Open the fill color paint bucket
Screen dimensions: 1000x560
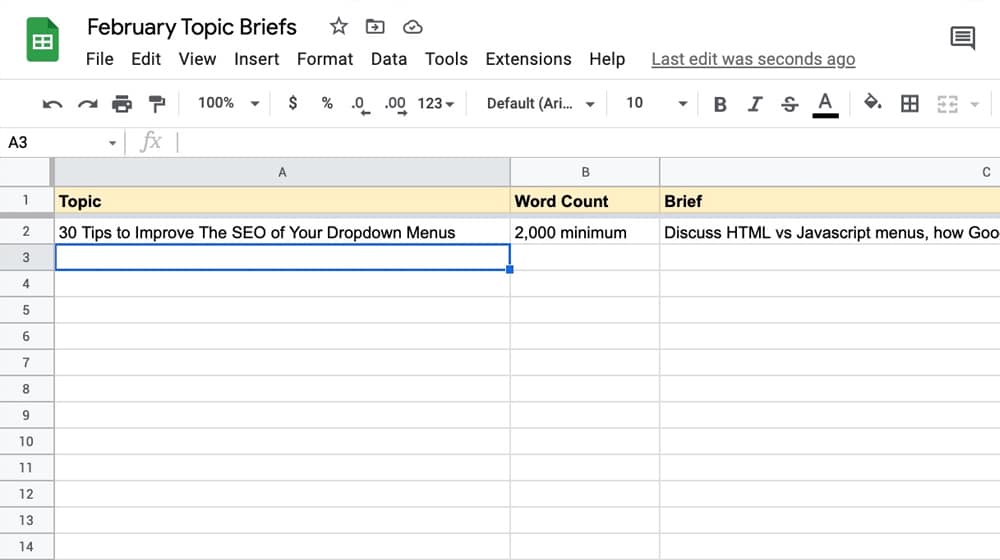(872, 103)
